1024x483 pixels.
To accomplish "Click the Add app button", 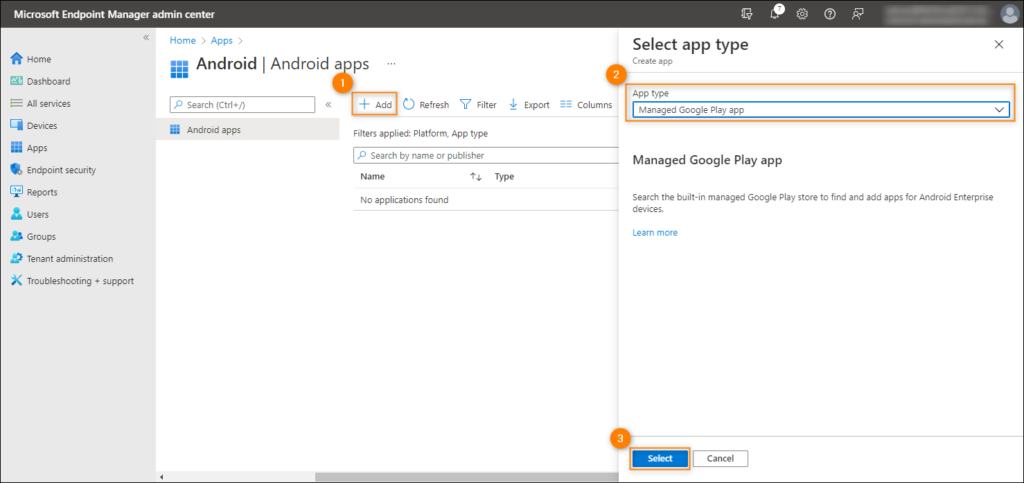I will (x=376, y=104).
